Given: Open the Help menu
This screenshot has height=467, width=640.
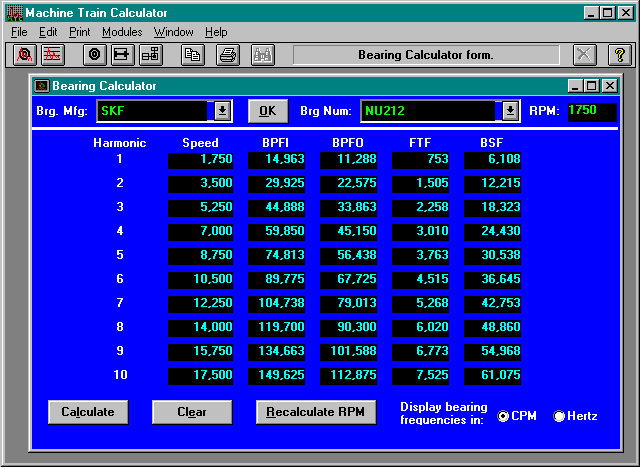Looking at the screenshot, I should pyautogui.click(x=216, y=32).
